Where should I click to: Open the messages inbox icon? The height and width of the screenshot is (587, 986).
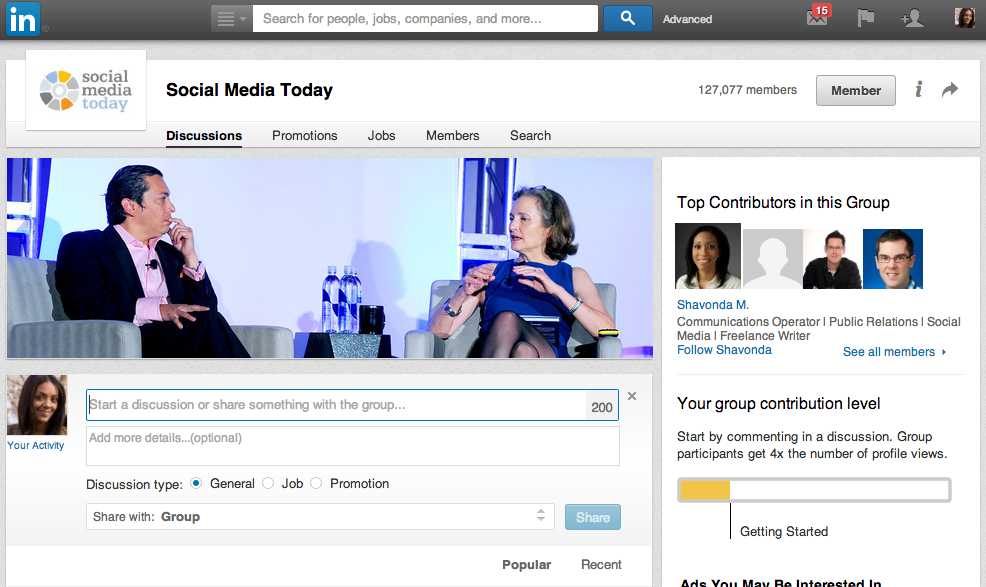(818, 16)
